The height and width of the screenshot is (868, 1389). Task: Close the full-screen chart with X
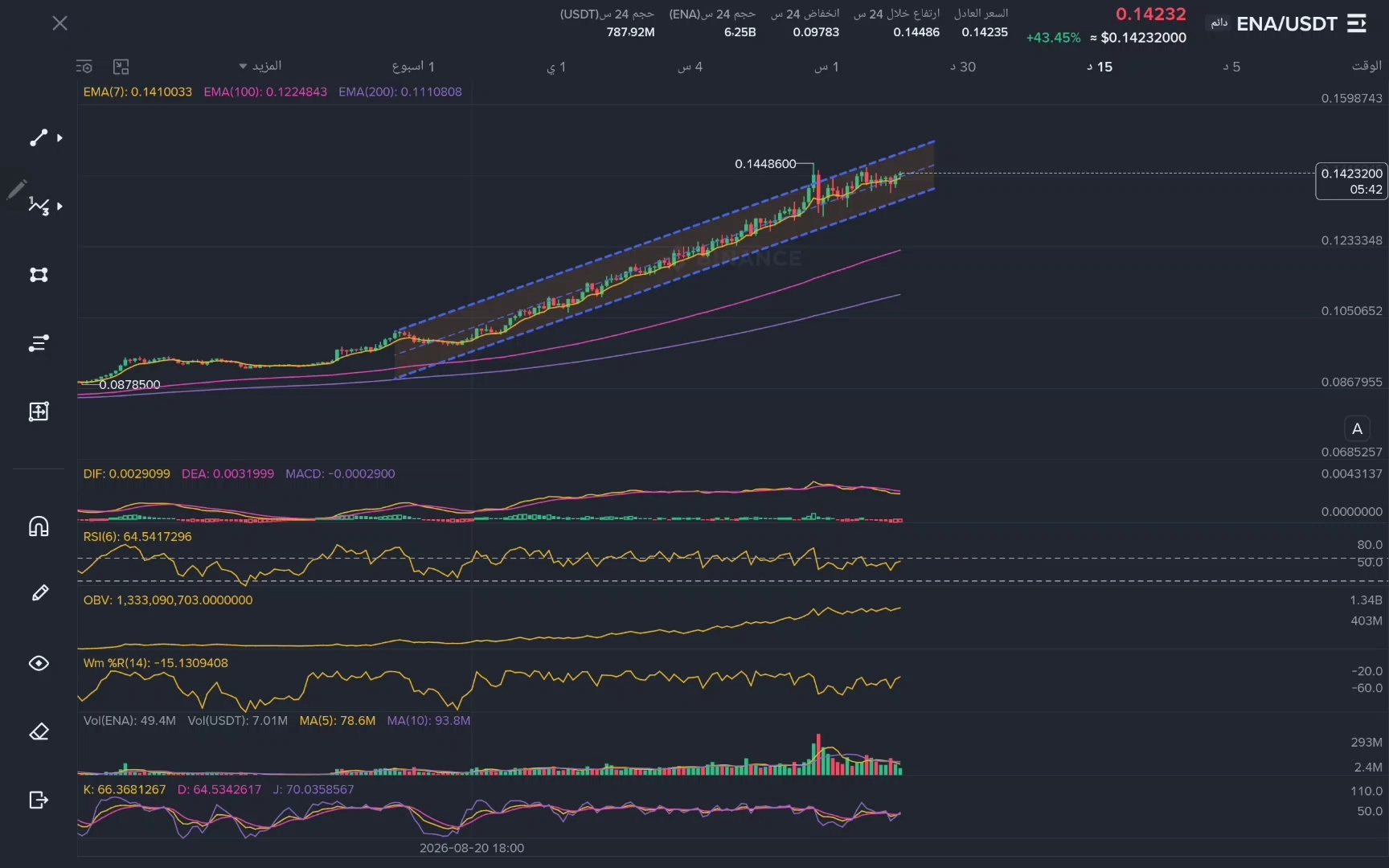coord(59,23)
